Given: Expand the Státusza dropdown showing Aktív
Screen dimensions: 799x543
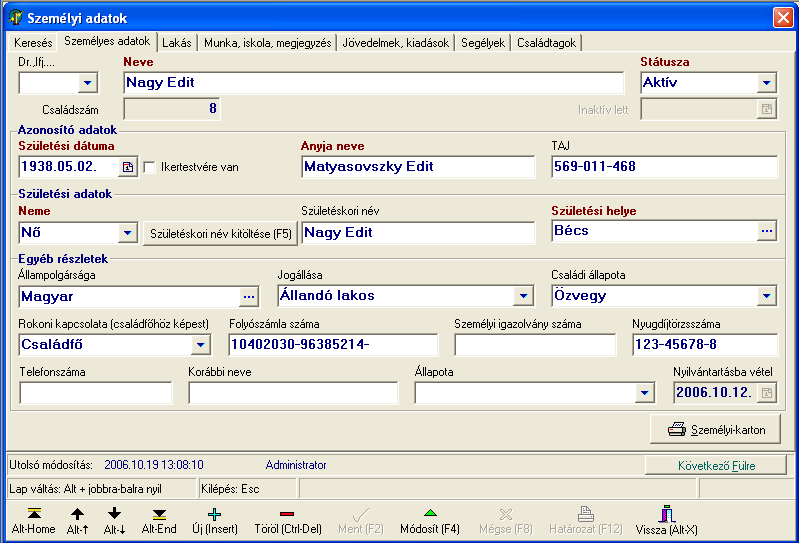Looking at the screenshot, I should point(766,83).
